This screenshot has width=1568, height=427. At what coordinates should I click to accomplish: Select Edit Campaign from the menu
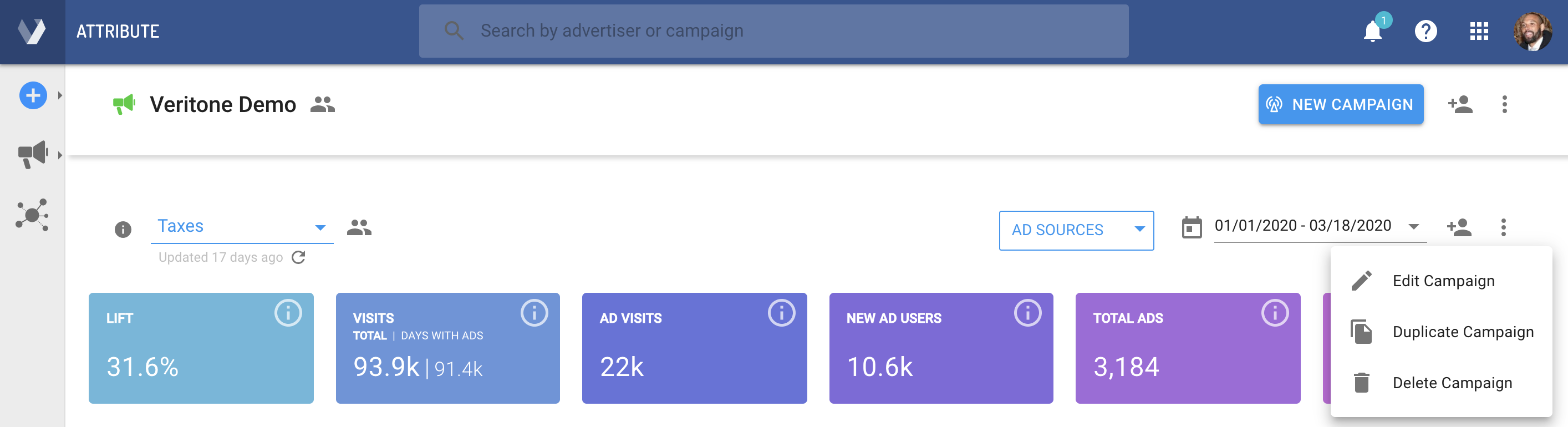point(1443,281)
